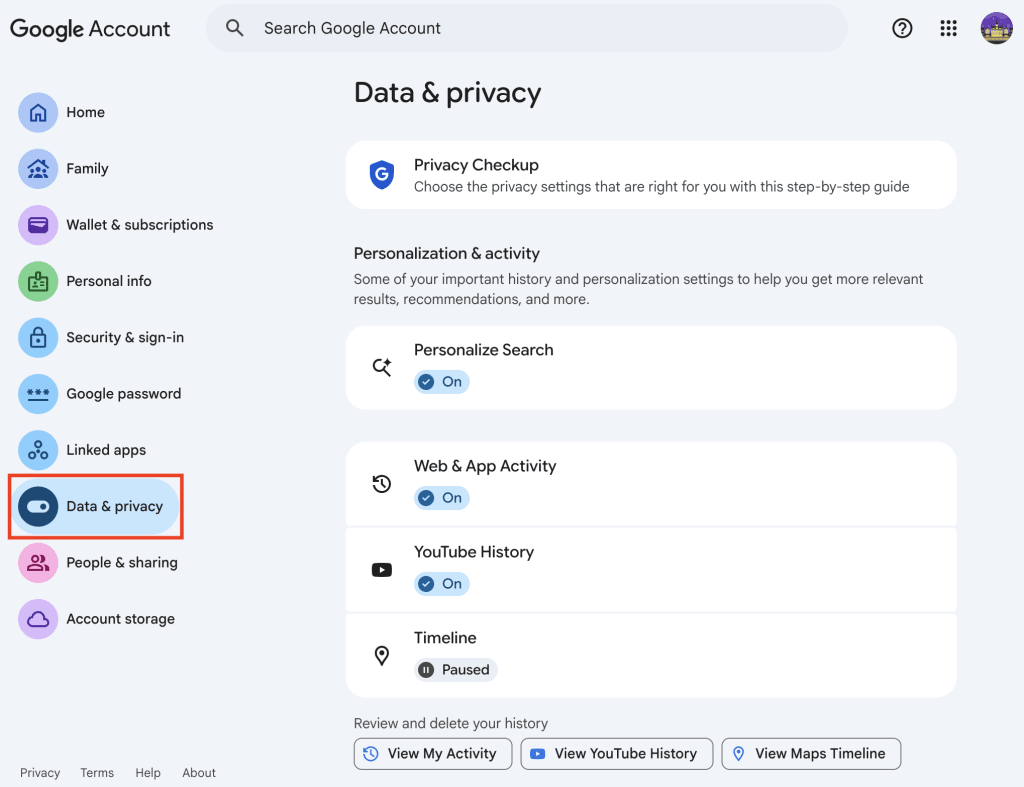The image size is (1024, 787).
Task: Click the Web & App Activity On chip
Action: [x=441, y=498]
